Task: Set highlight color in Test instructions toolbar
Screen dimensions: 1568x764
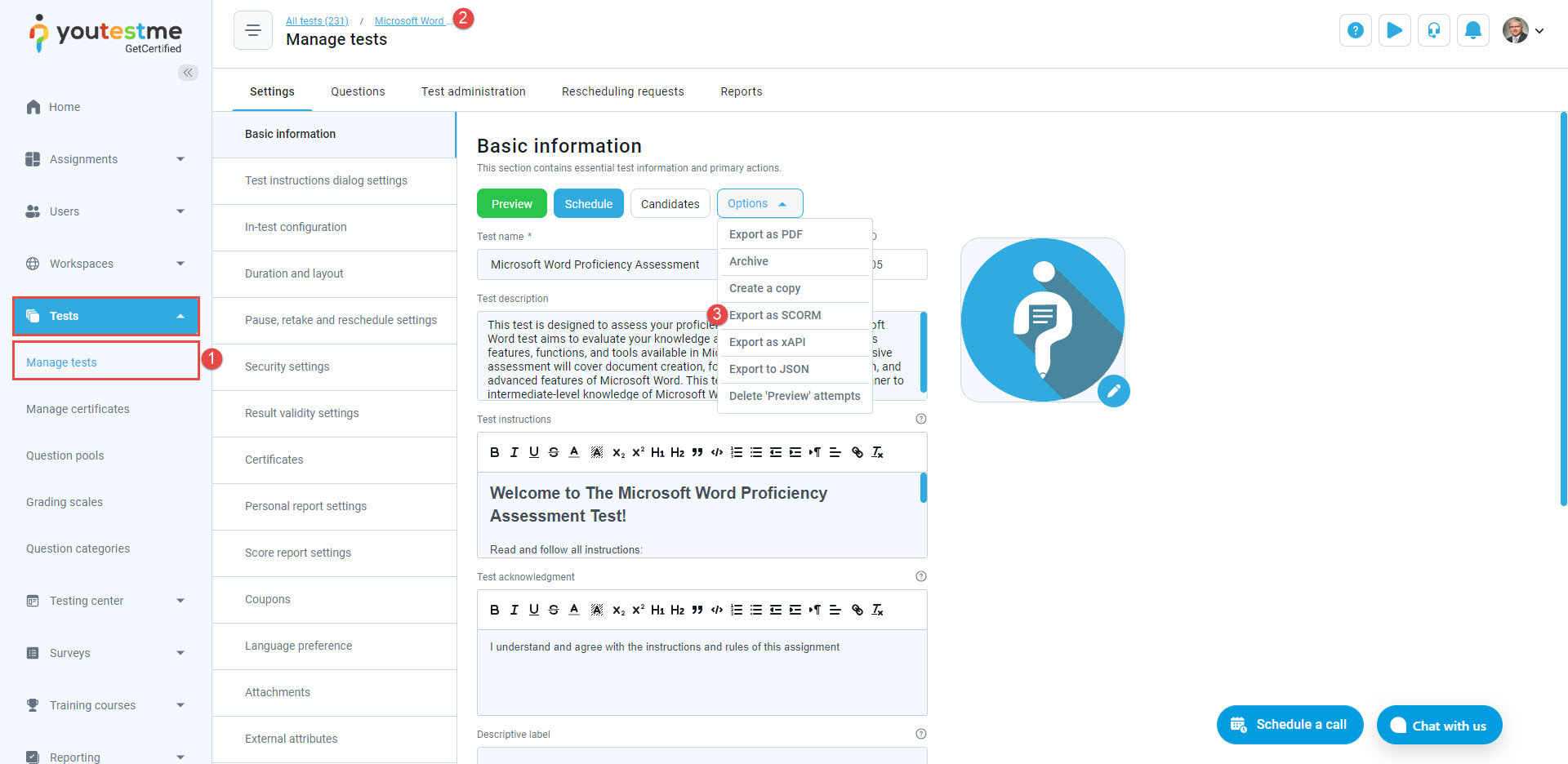Action: click(x=597, y=452)
